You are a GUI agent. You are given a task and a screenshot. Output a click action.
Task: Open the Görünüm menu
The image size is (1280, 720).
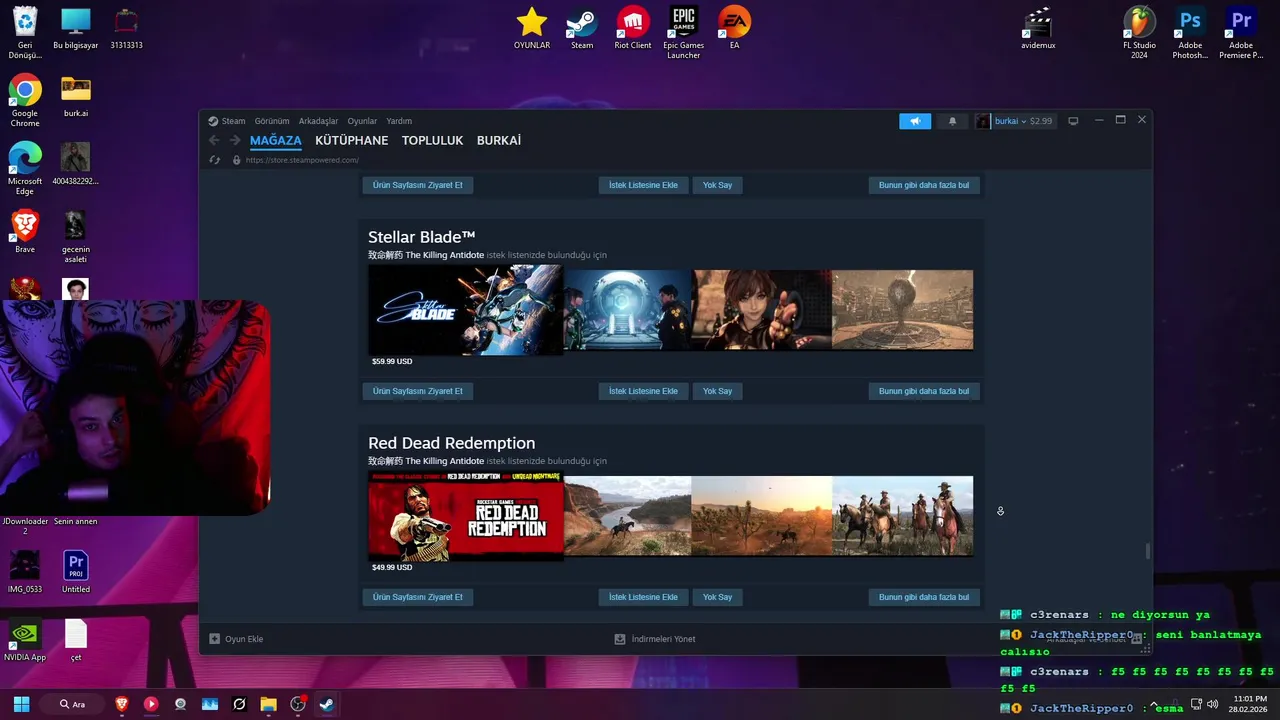[272, 121]
